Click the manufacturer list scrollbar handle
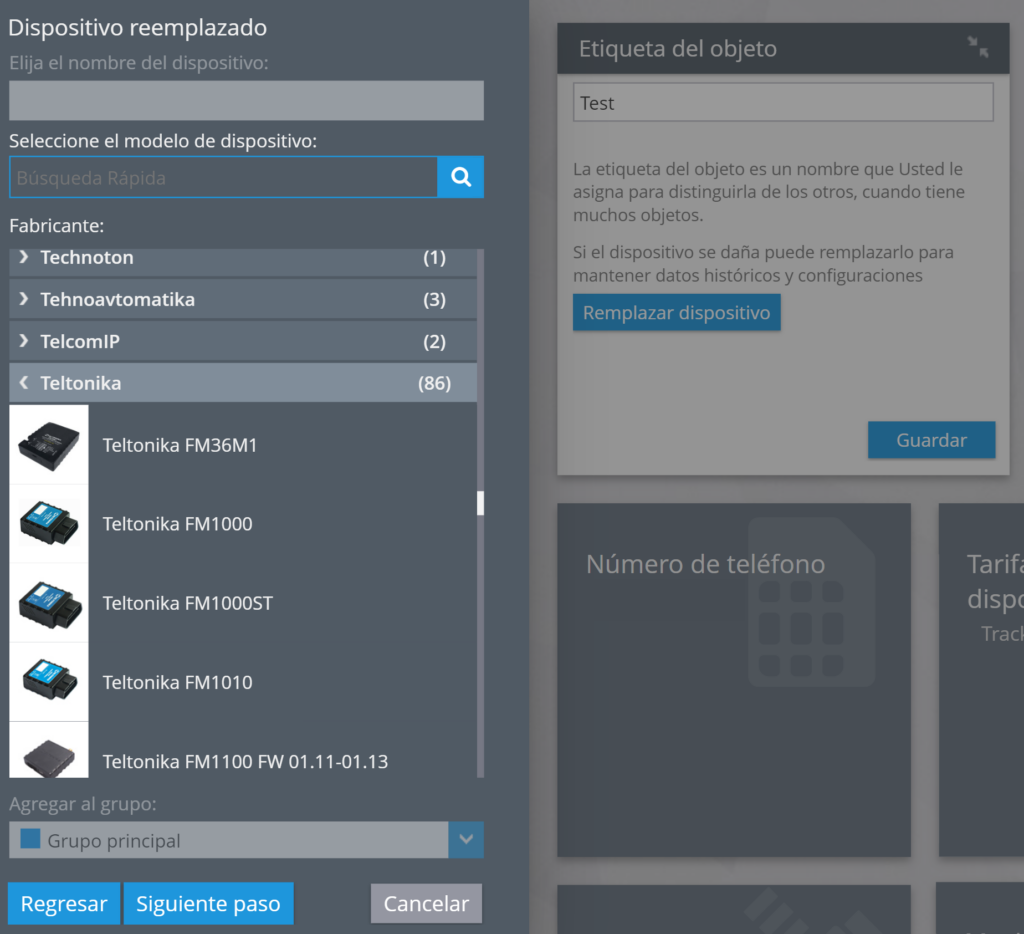 [481, 504]
